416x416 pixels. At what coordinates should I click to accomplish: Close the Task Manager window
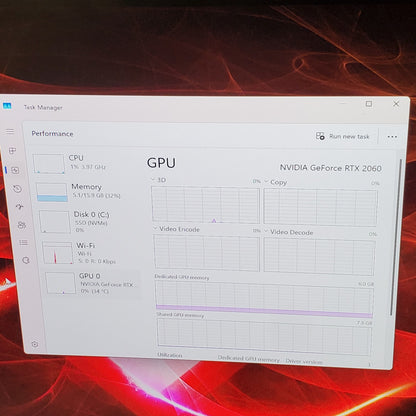[x=396, y=104]
